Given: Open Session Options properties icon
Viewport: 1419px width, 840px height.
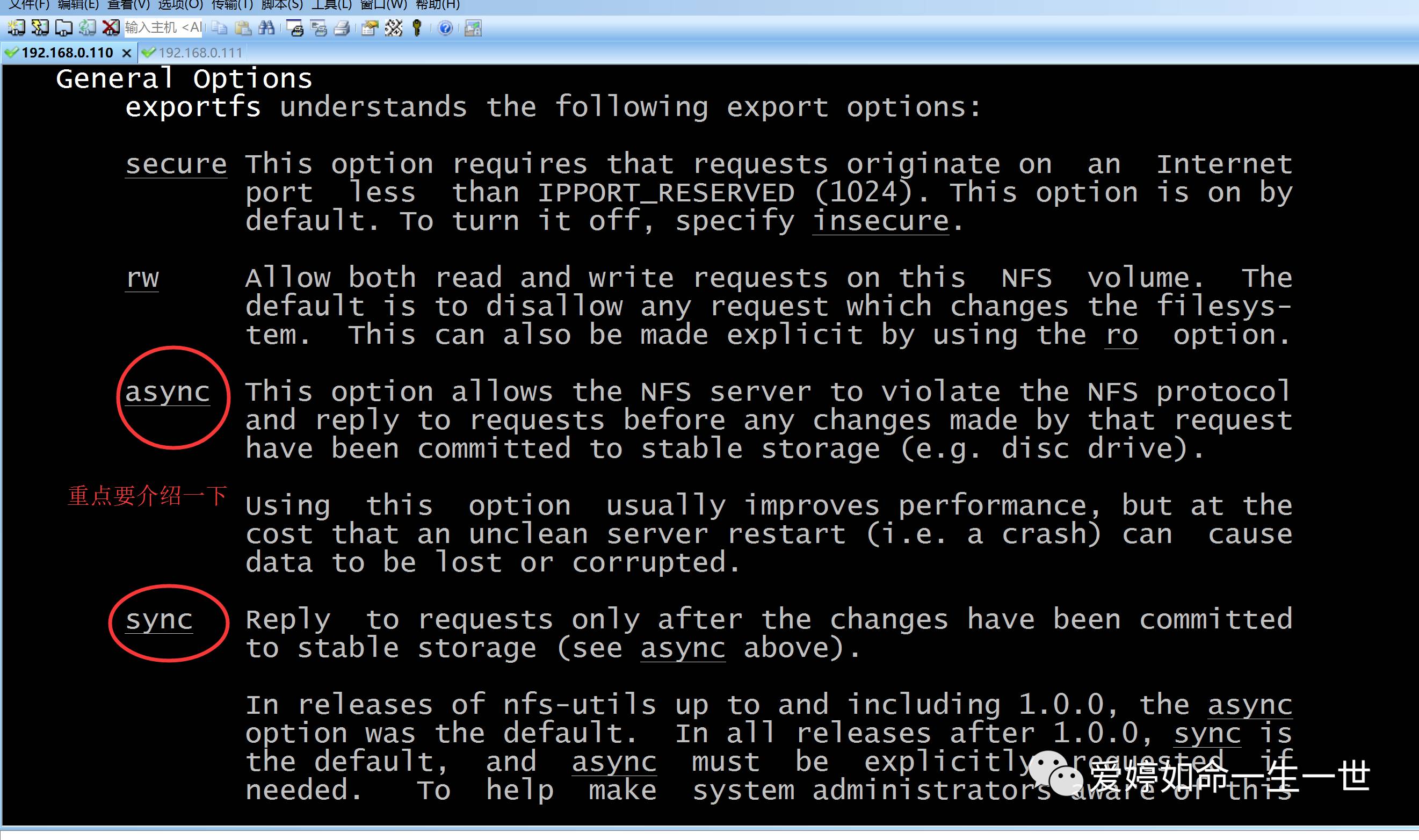Looking at the screenshot, I should click(370, 27).
